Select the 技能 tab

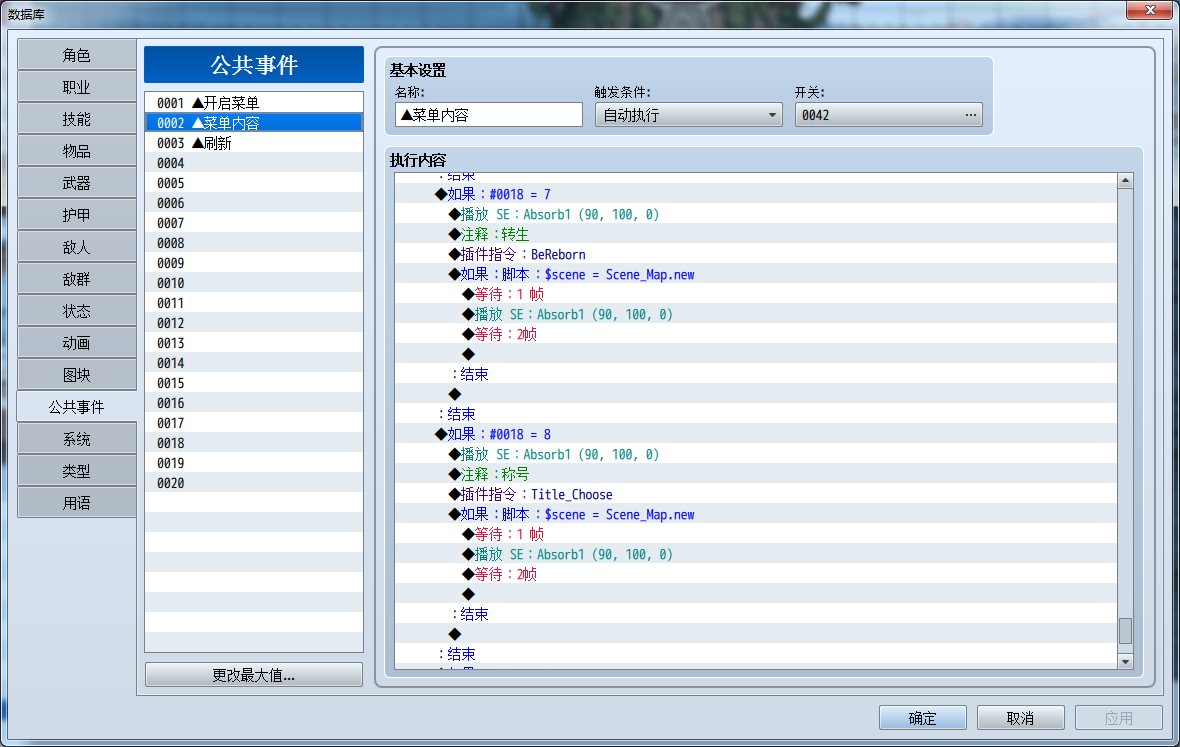coord(77,120)
